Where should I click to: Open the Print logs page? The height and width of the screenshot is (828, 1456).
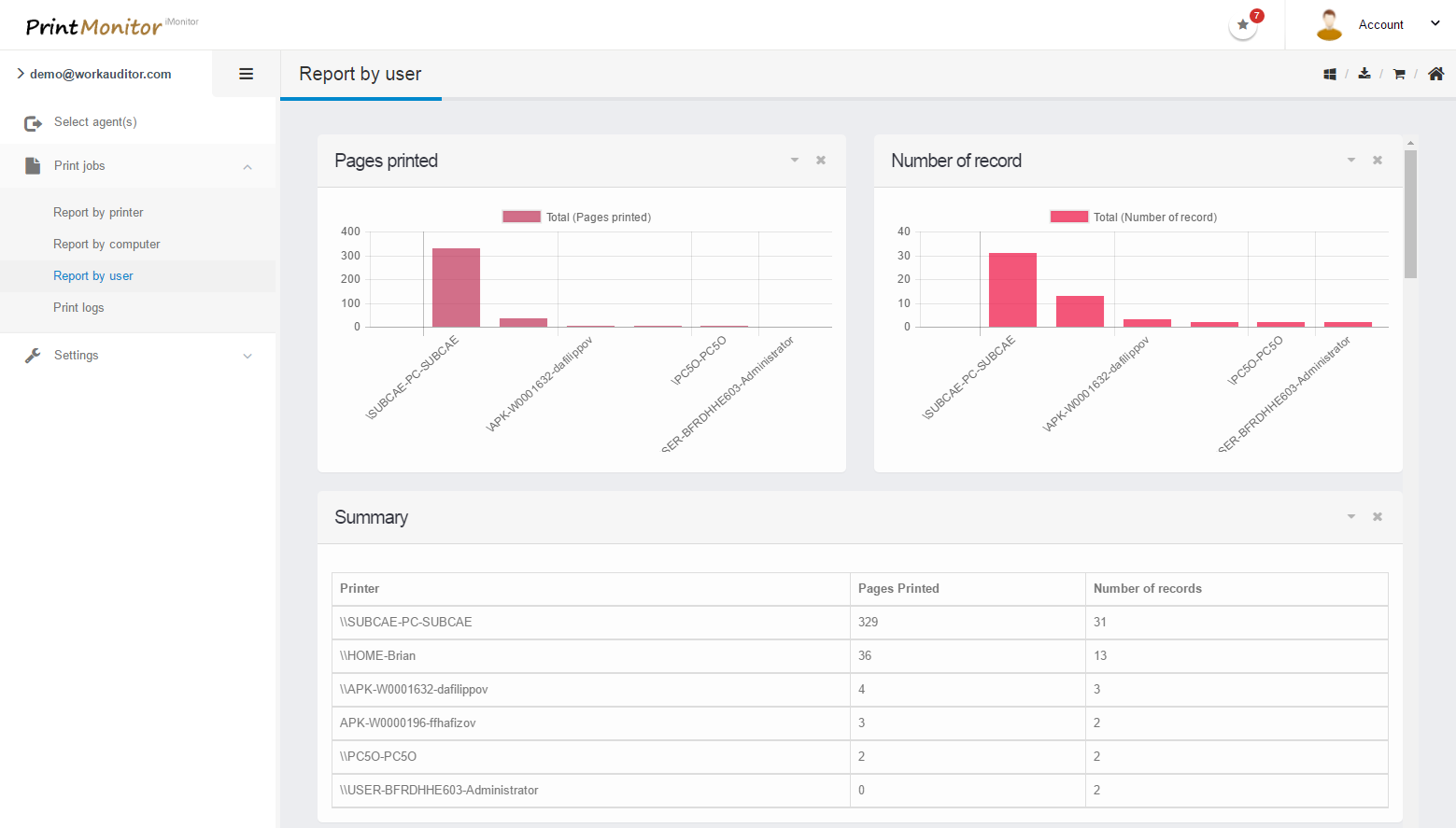pos(78,308)
